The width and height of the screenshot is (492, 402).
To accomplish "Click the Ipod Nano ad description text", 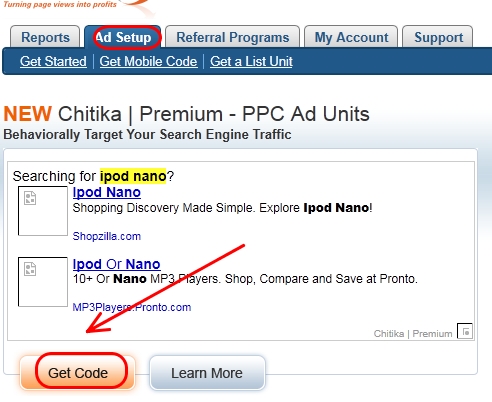I will [x=222, y=208].
